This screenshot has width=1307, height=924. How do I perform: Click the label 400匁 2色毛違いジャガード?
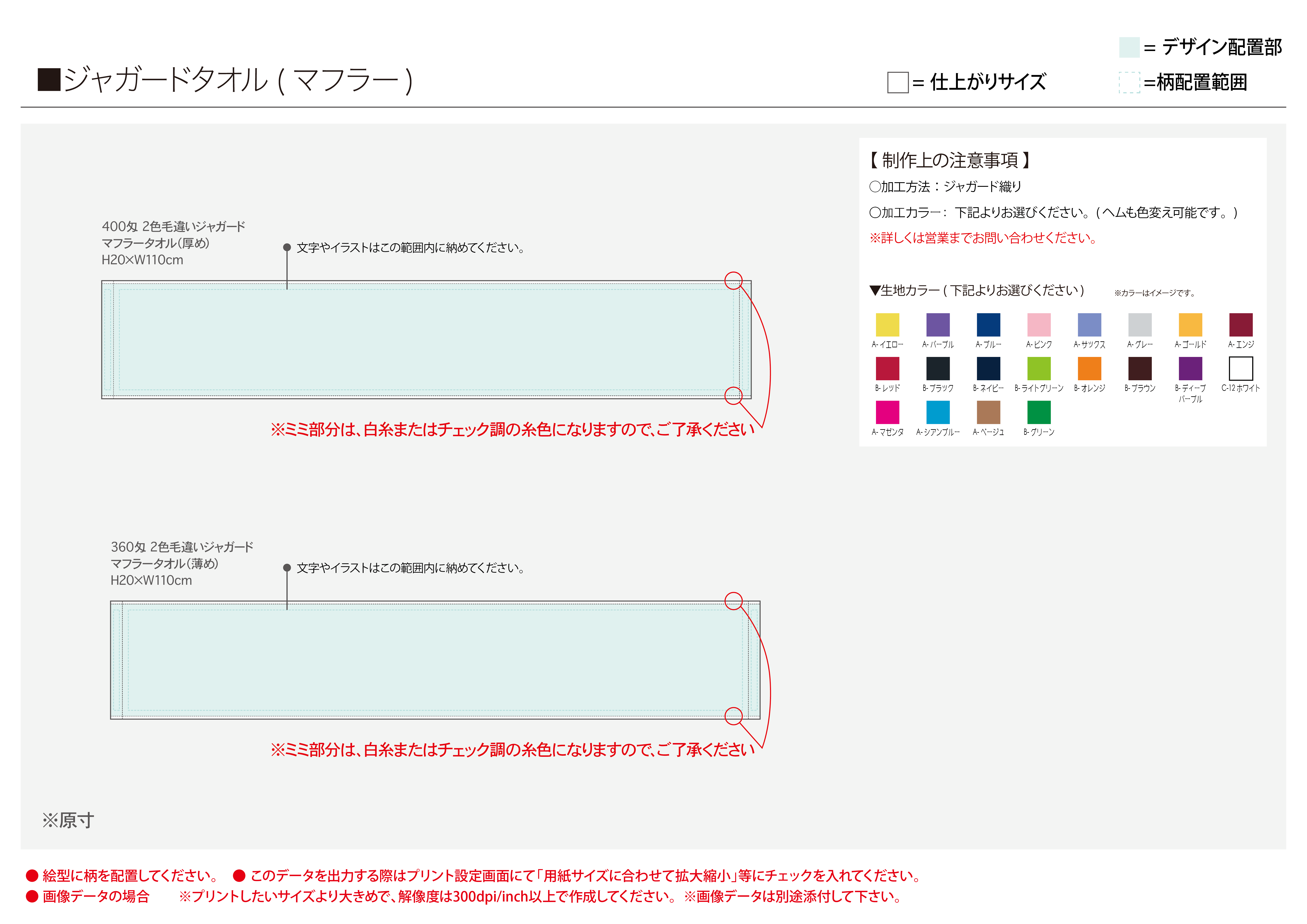pos(173,226)
